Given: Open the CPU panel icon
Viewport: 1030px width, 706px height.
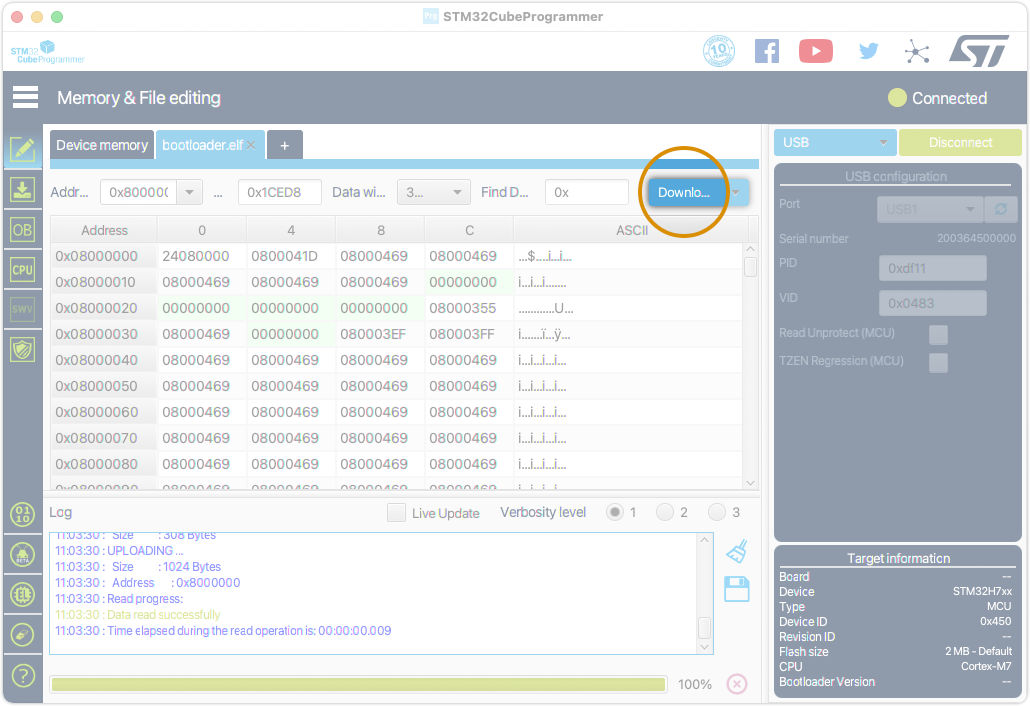Looking at the screenshot, I should pos(22,270).
